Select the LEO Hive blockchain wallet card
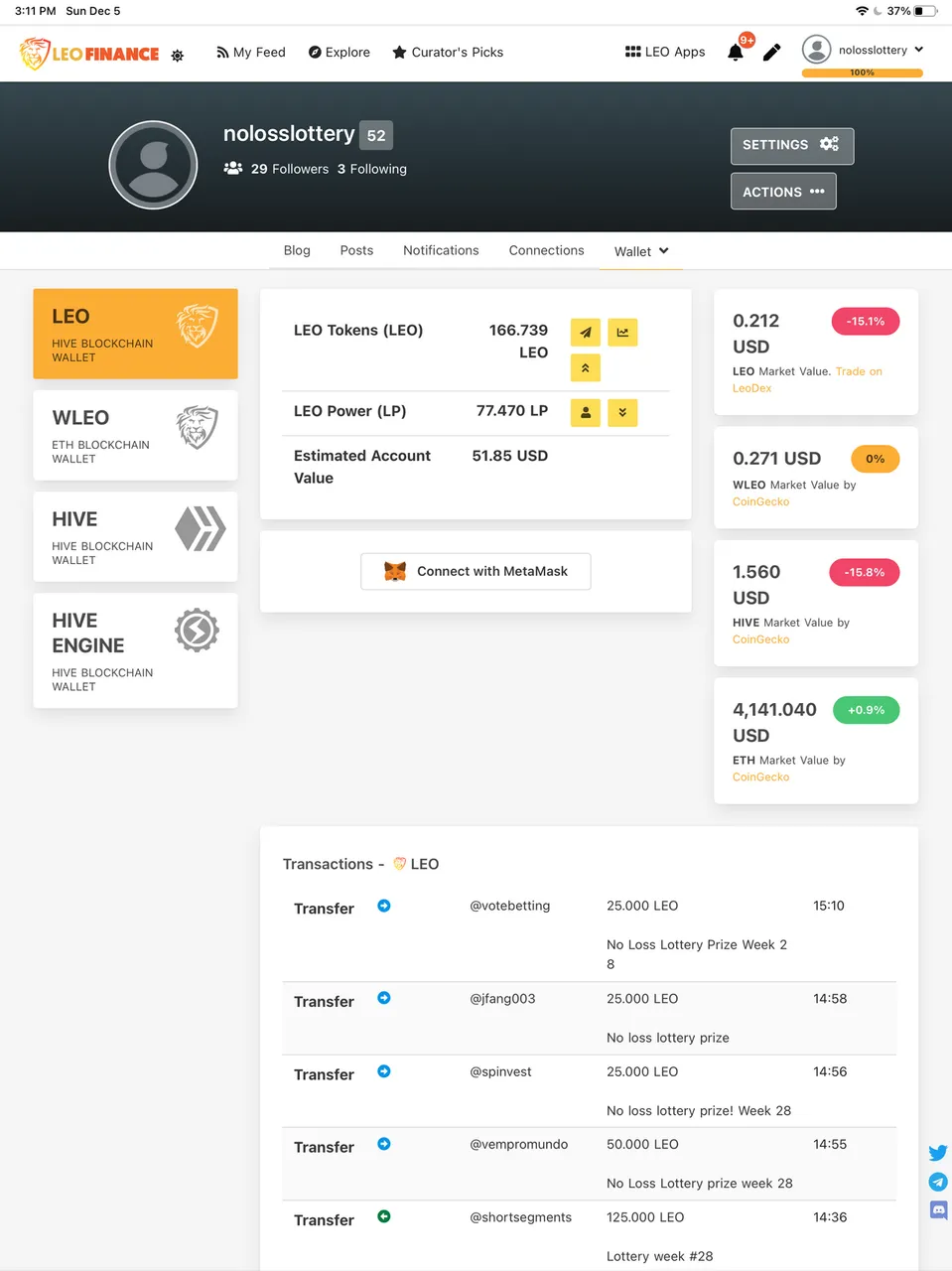This screenshot has height=1271, width=952. click(x=135, y=334)
